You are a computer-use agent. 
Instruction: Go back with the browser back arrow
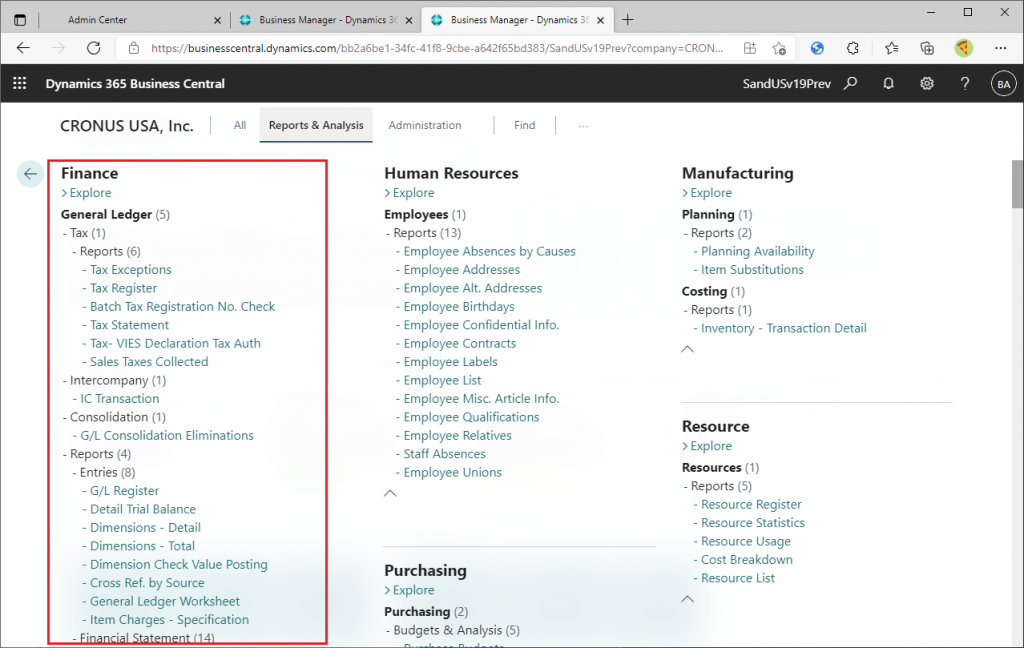pyautogui.click(x=23, y=48)
